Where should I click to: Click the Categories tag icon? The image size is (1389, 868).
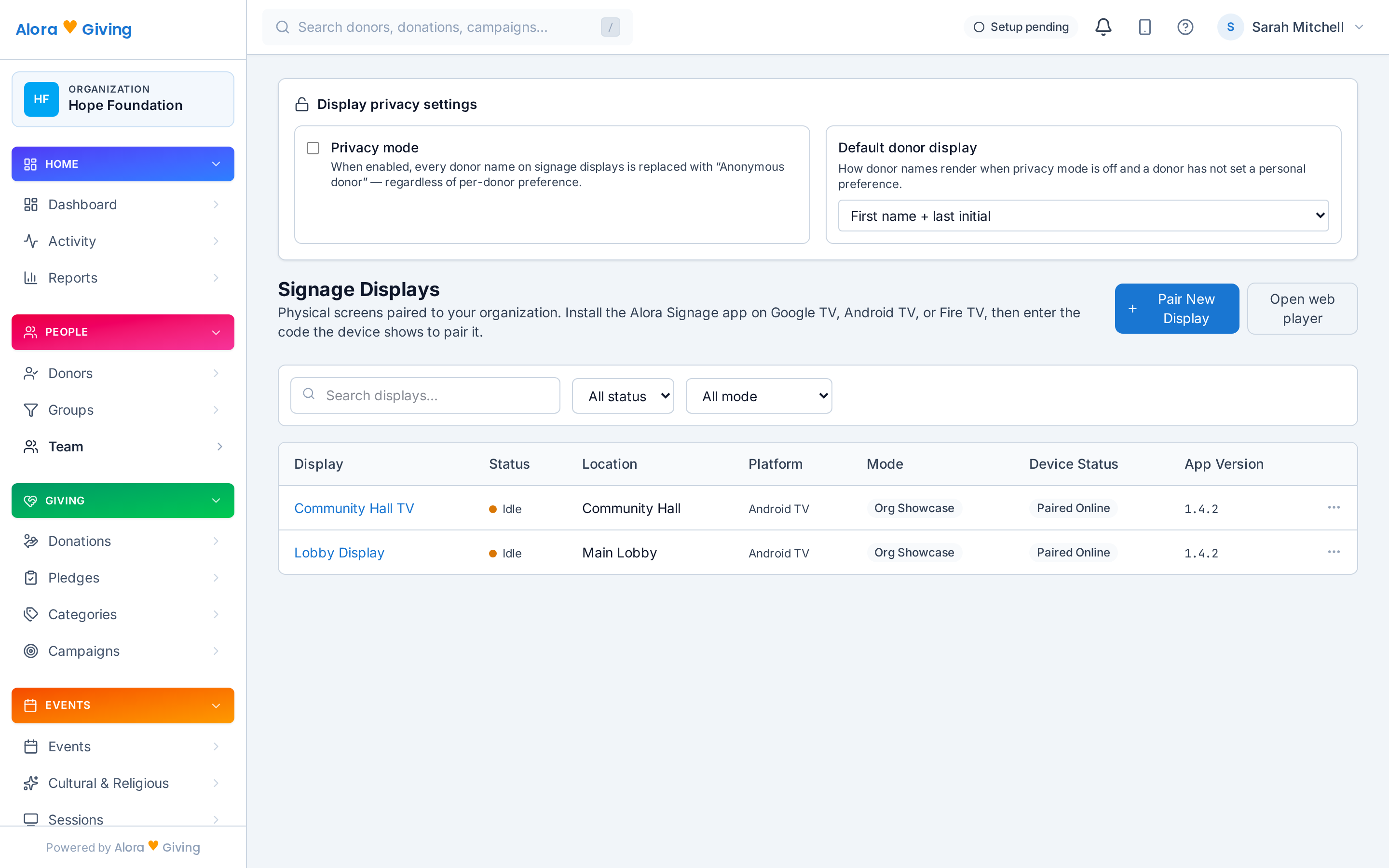pyautogui.click(x=30, y=614)
